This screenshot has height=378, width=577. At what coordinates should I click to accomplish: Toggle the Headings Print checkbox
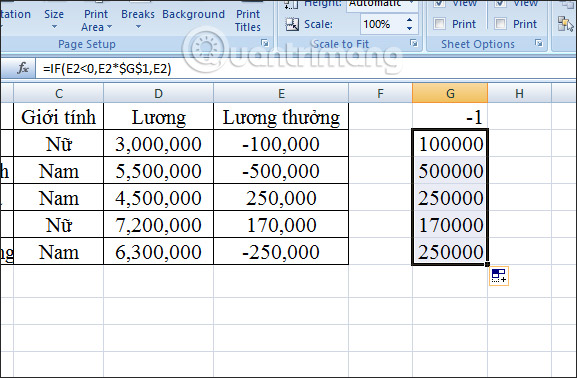pyautogui.click(x=500, y=24)
